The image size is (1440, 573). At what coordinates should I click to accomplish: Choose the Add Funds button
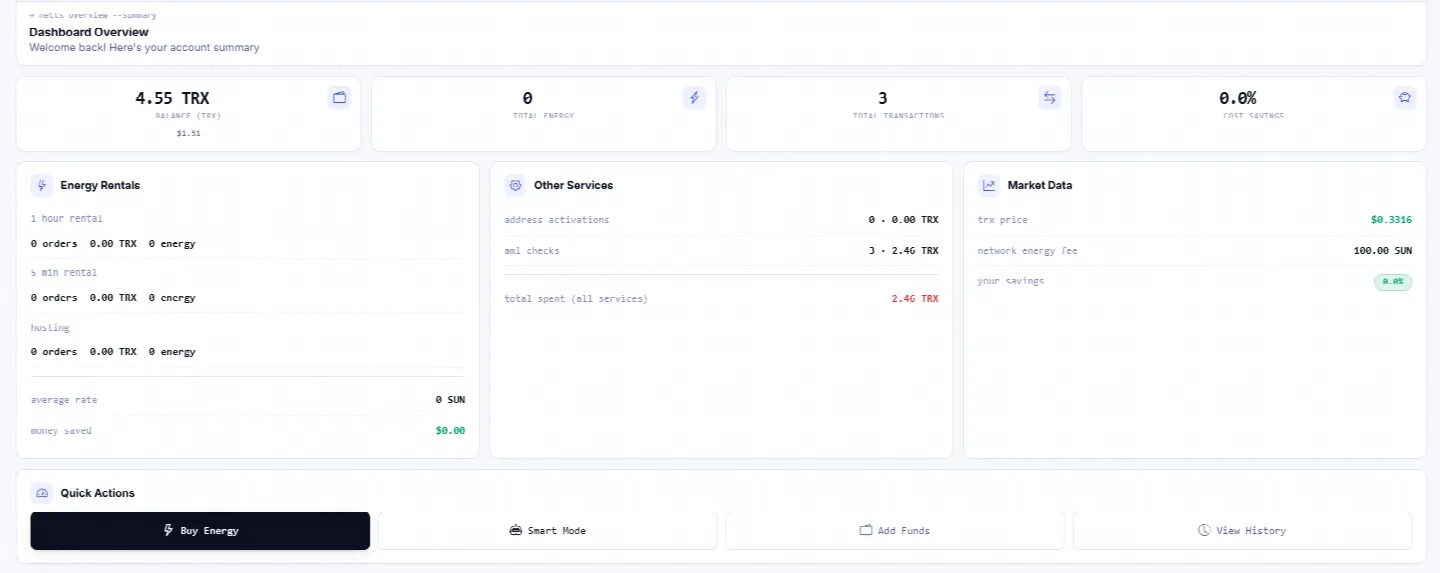(895, 531)
